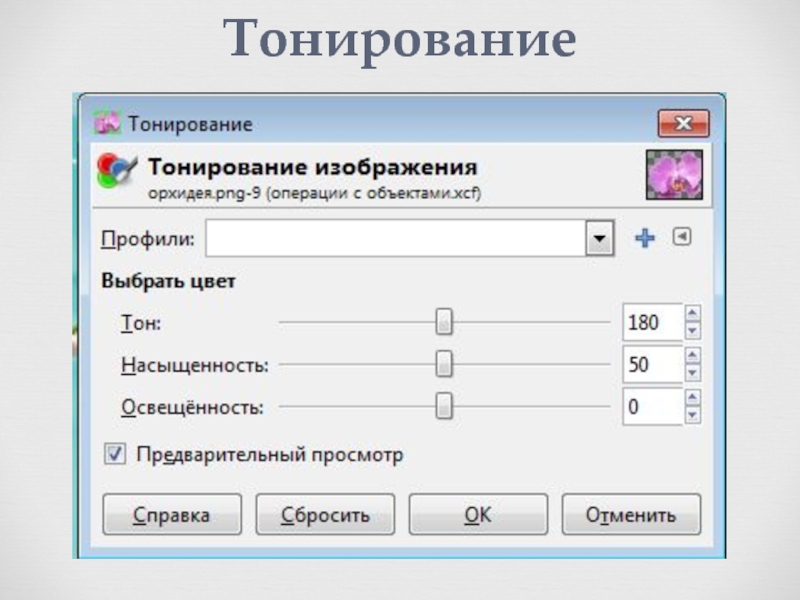Click the Насыщенность slider handle
Screen dimensions: 800x600
click(x=444, y=365)
